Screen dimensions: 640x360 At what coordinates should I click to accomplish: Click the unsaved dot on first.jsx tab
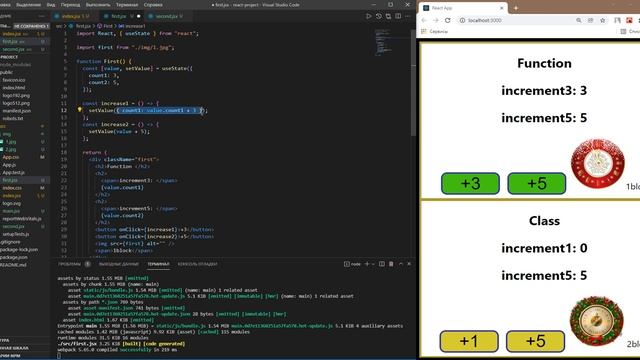click(x=138, y=16)
